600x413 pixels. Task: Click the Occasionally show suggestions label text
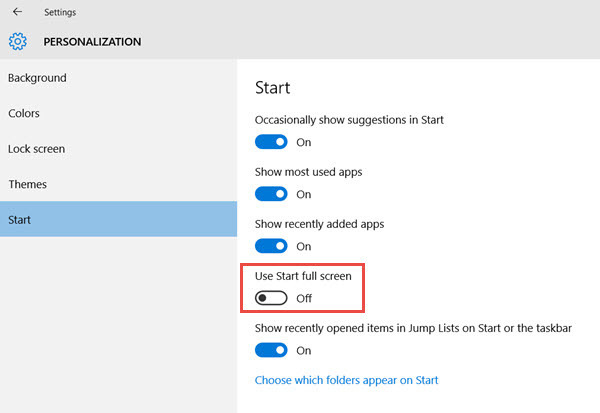pyautogui.click(x=349, y=120)
